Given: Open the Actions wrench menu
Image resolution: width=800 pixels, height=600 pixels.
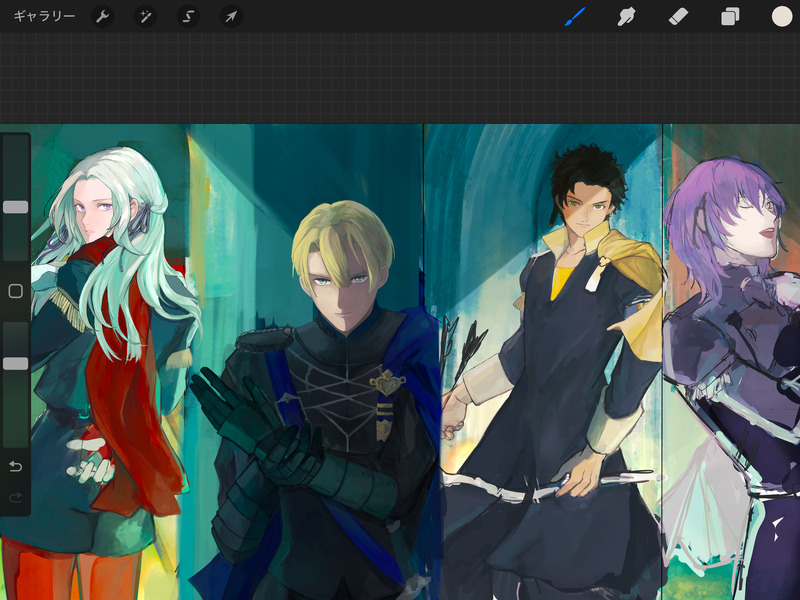Looking at the screenshot, I should click(102, 17).
